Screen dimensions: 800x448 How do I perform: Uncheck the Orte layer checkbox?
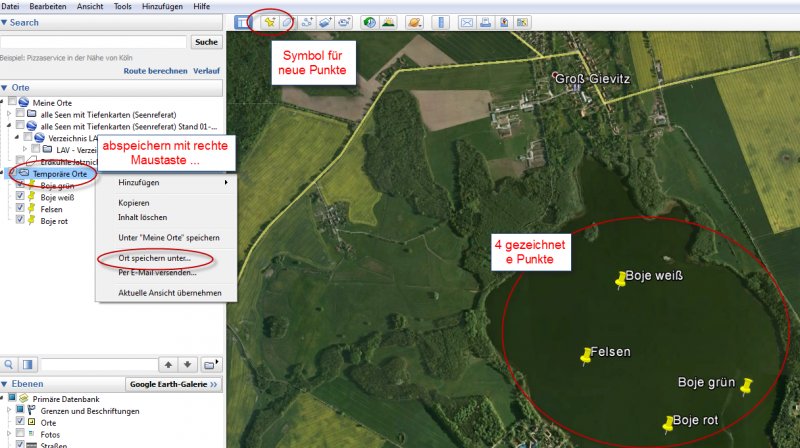coord(20,421)
